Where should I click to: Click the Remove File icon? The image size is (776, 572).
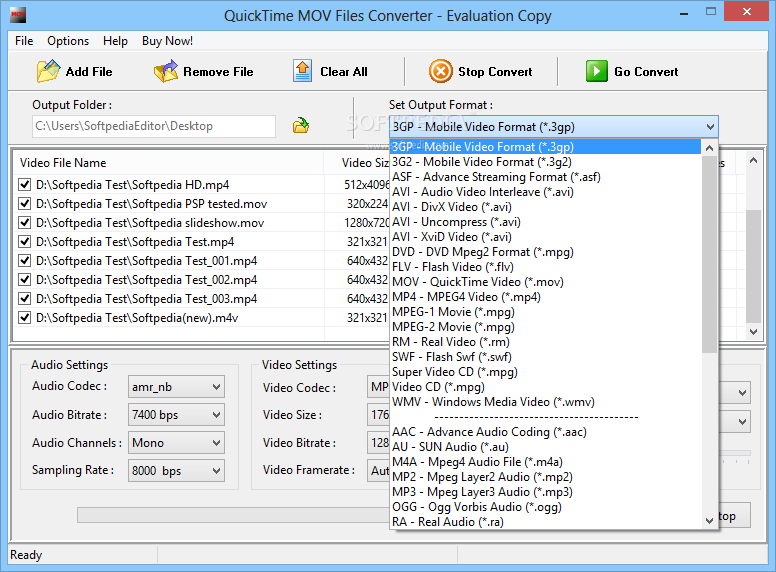(166, 71)
